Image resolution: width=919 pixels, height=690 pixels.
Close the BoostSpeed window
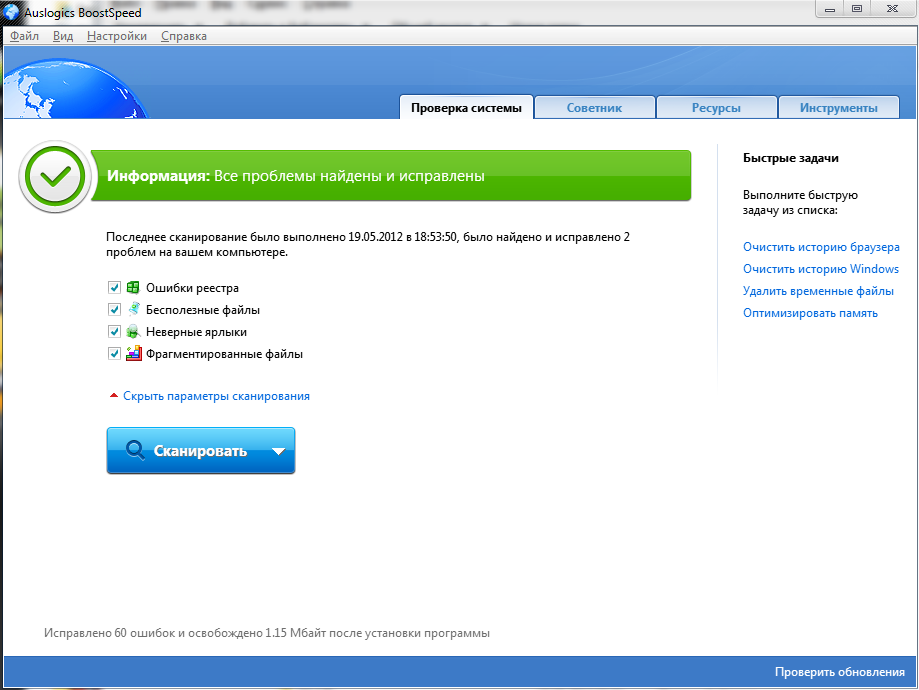coord(893,9)
